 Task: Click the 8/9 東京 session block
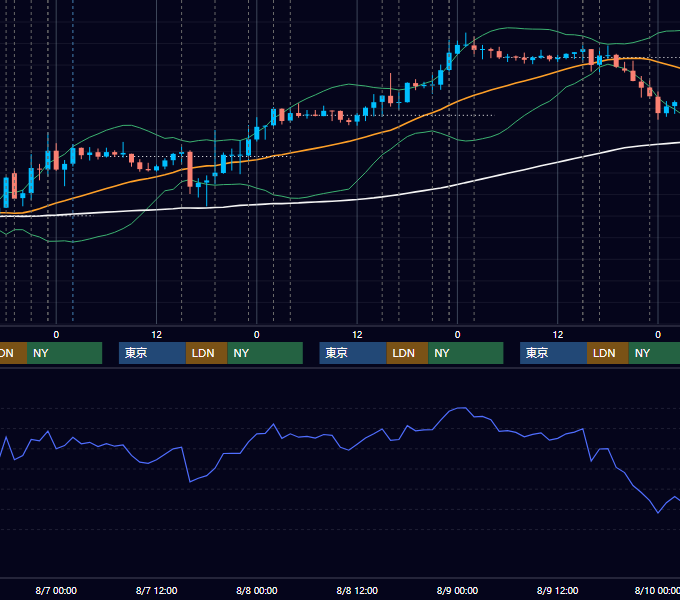coord(553,353)
